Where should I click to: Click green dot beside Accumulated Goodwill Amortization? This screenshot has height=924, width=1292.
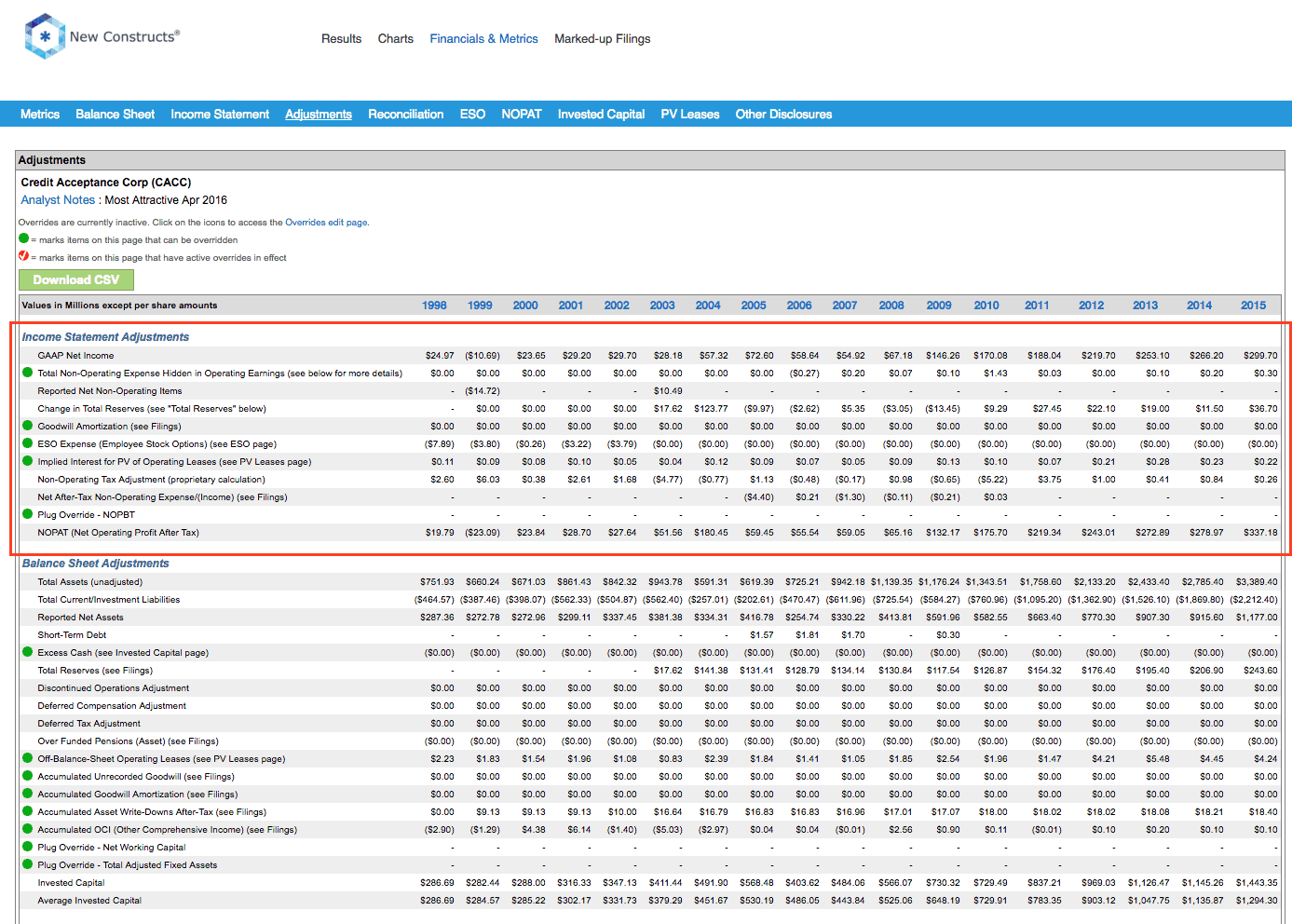pos(28,794)
